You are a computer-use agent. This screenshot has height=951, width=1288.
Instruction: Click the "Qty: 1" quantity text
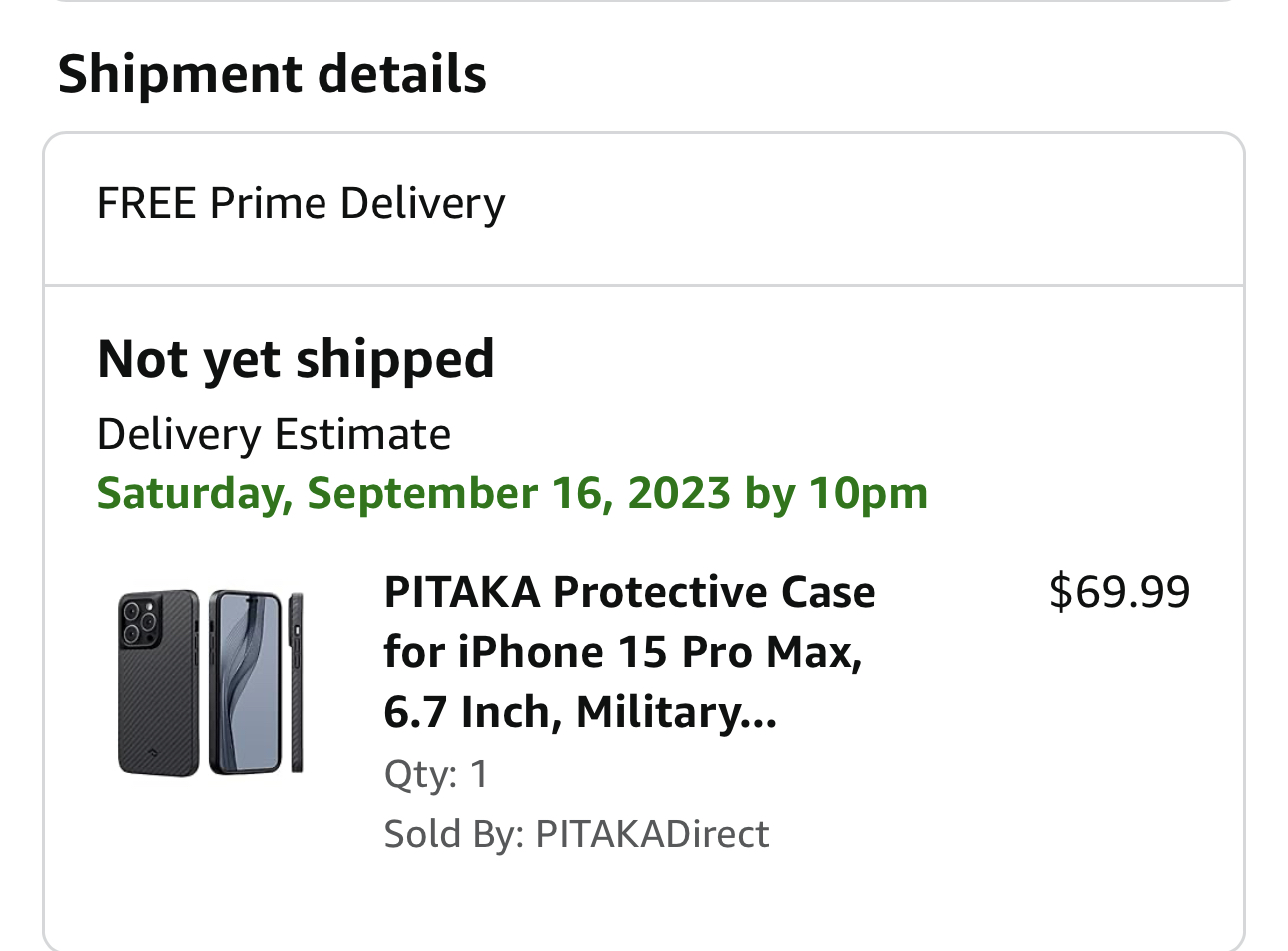[x=436, y=774]
